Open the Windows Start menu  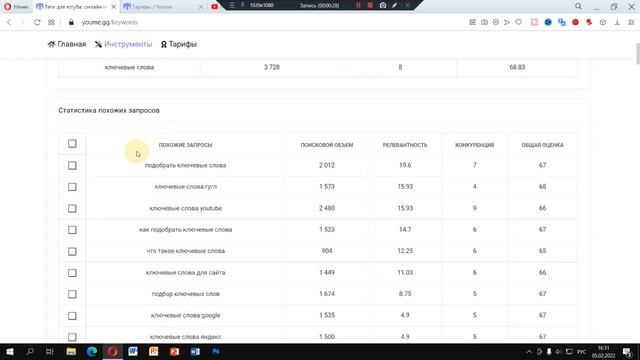click(x=10, y=351)
